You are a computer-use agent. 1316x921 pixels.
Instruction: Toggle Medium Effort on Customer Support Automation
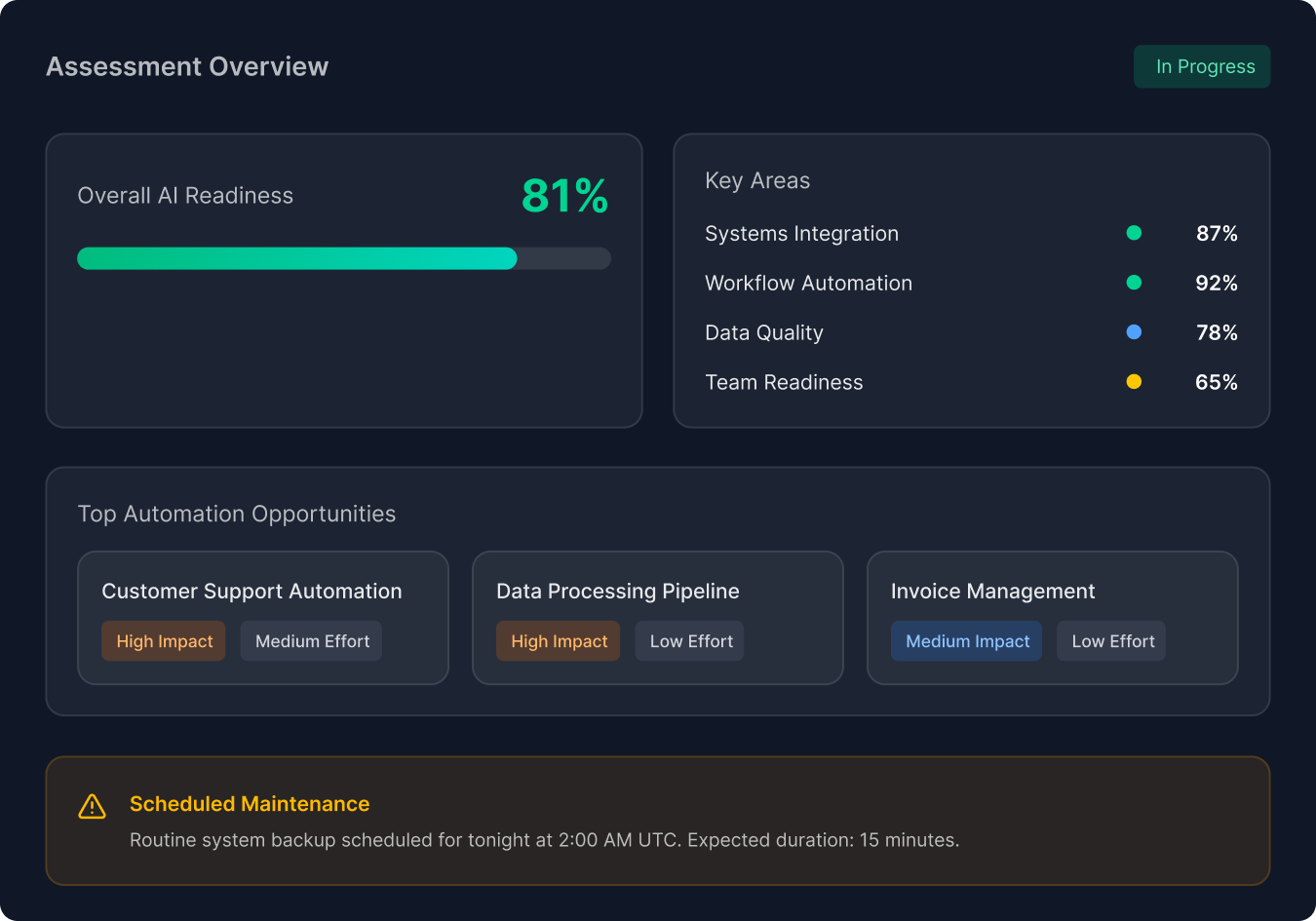click(x=311, y=640)
